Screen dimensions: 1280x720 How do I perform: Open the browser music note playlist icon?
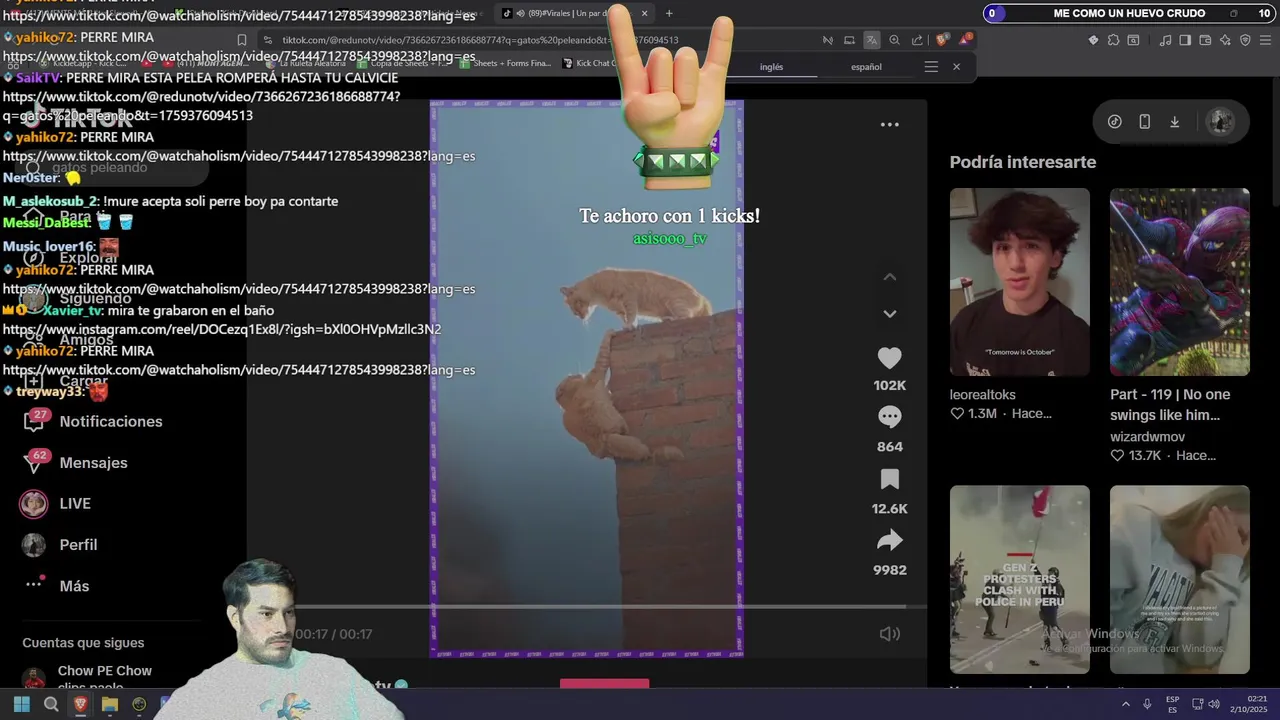pos(1165,40)
